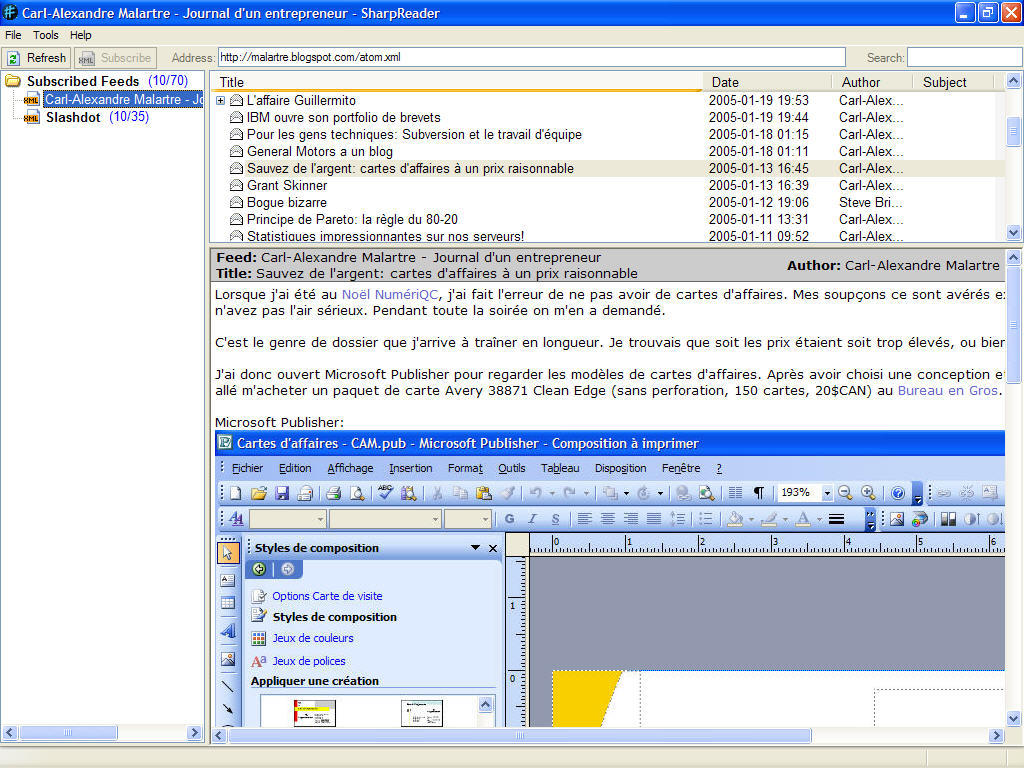Click the ABC spell check icon in Publisher
Screen dimensions: 1024x768
point(385,493)
